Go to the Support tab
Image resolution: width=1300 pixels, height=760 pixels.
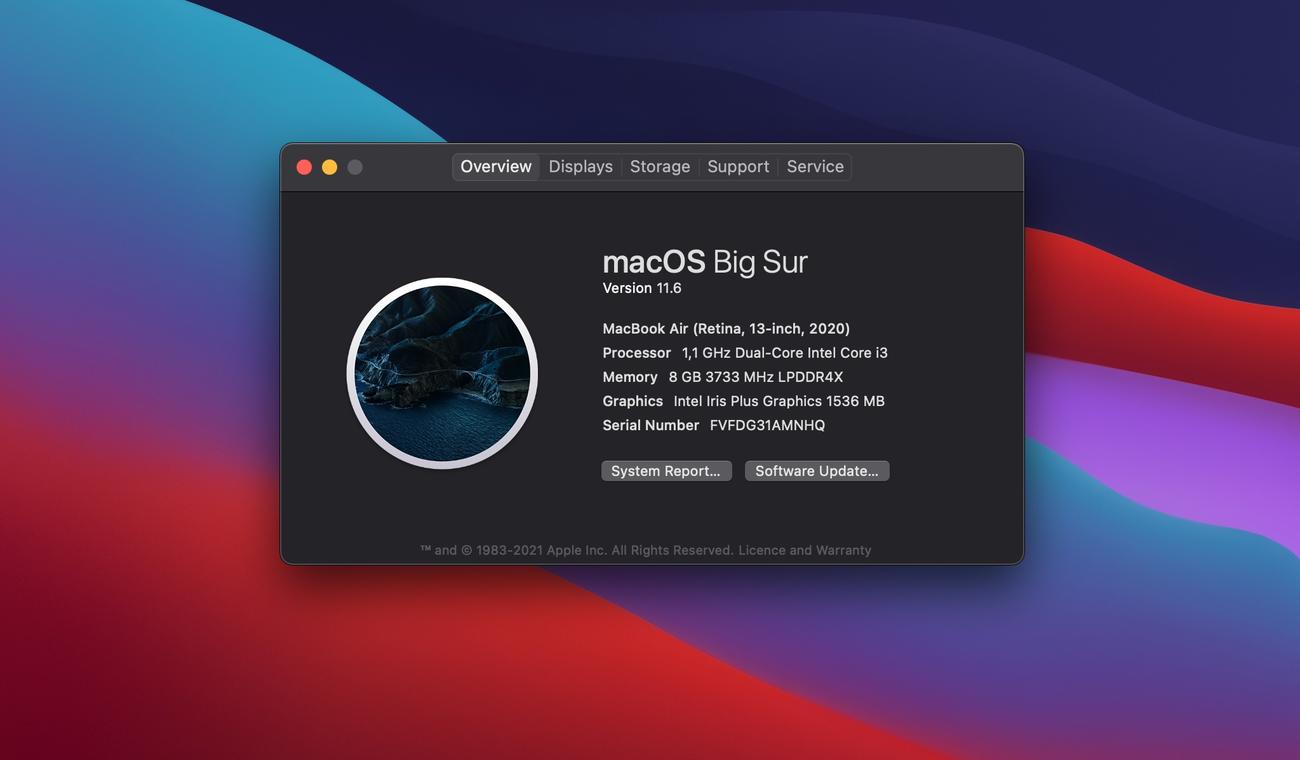click(738, 167)
